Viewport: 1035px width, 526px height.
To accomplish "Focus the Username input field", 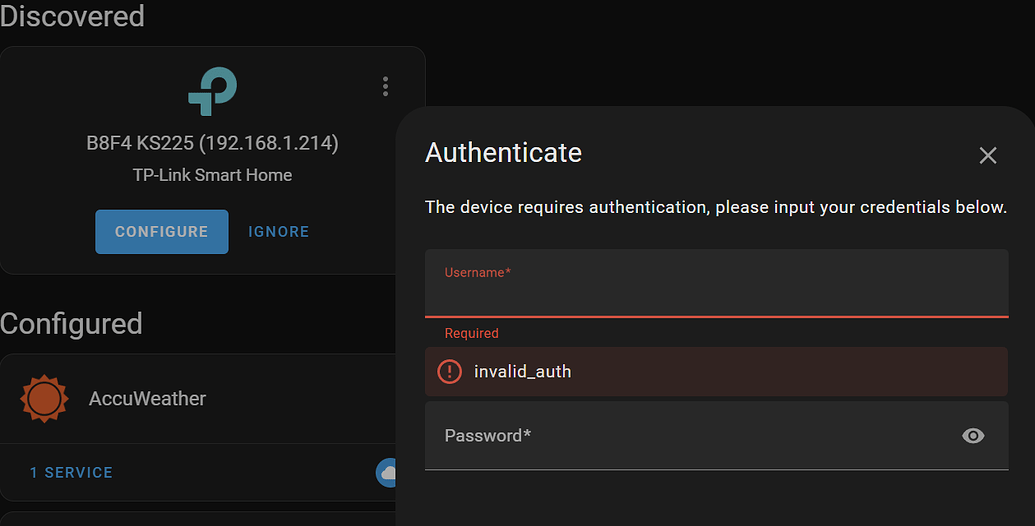I will coord(715,295).
